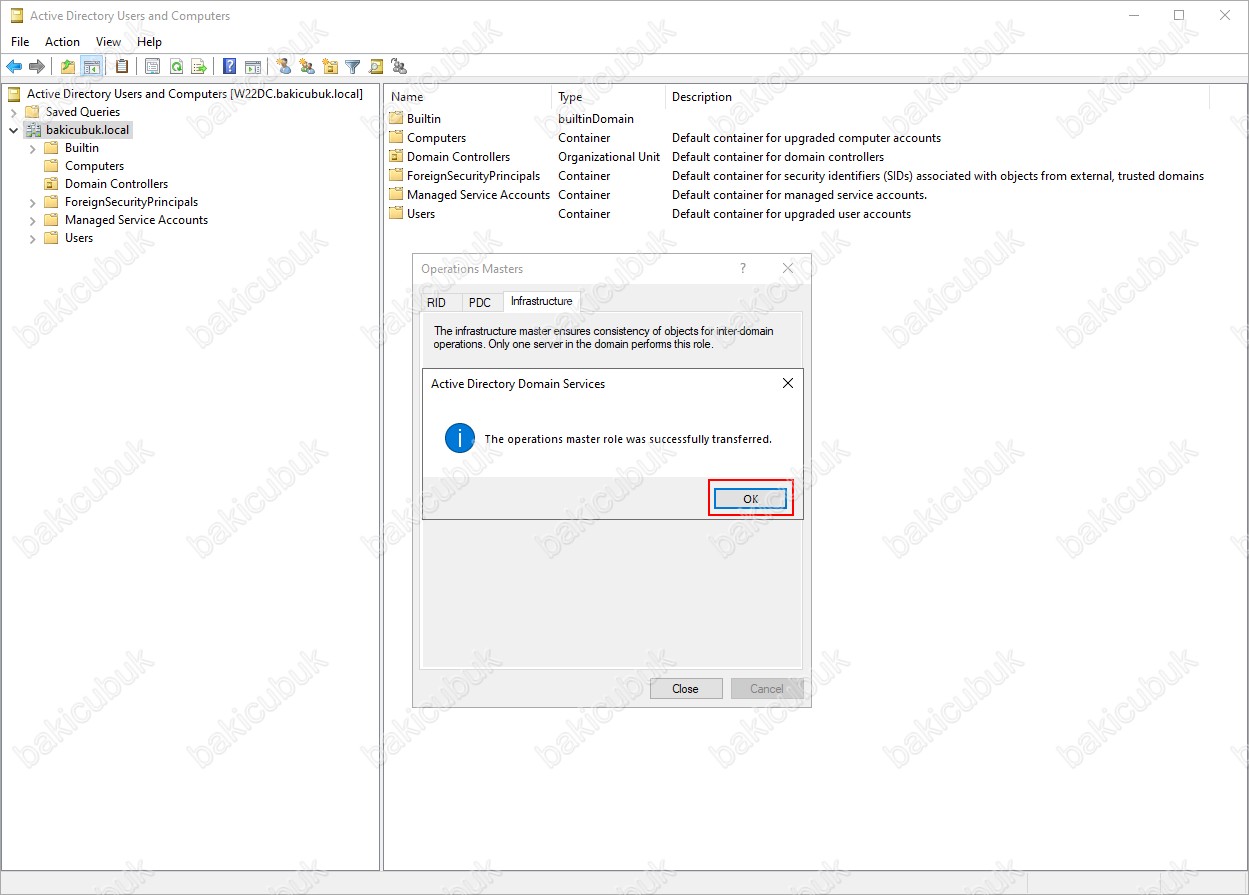Click the Back arrow toolbar icon
This screenshot has height=895, width=1249.
14,67
